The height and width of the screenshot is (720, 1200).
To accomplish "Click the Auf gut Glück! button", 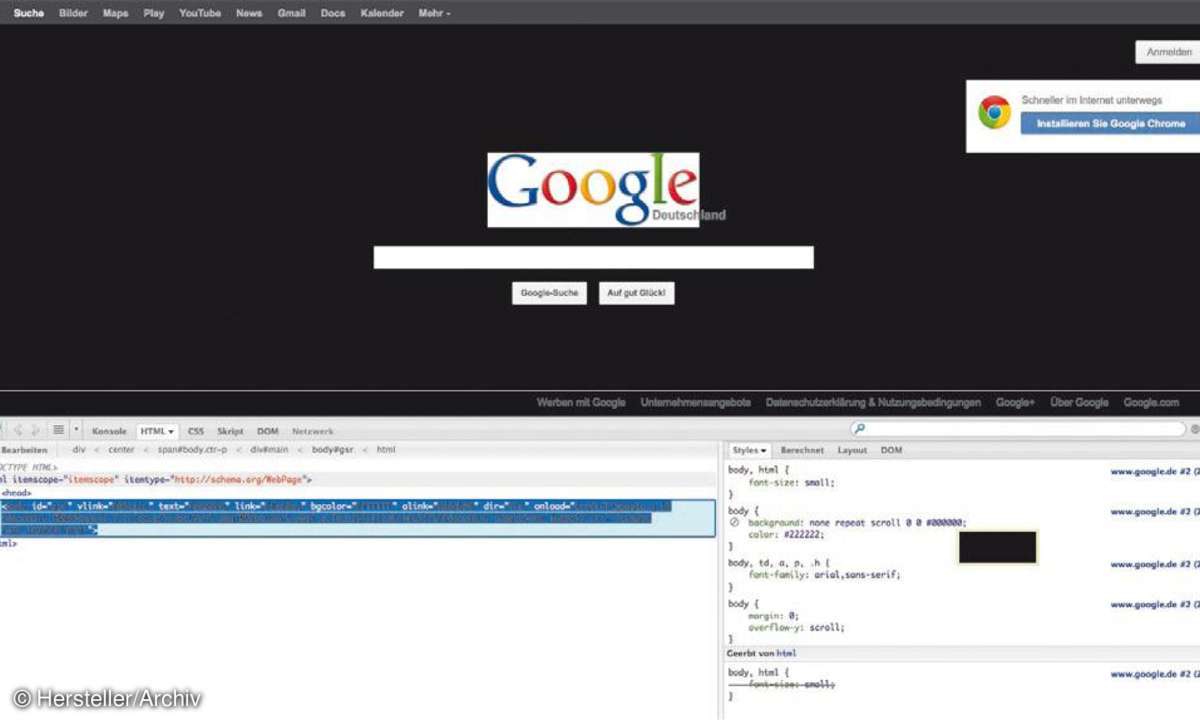I will [638, 293].
